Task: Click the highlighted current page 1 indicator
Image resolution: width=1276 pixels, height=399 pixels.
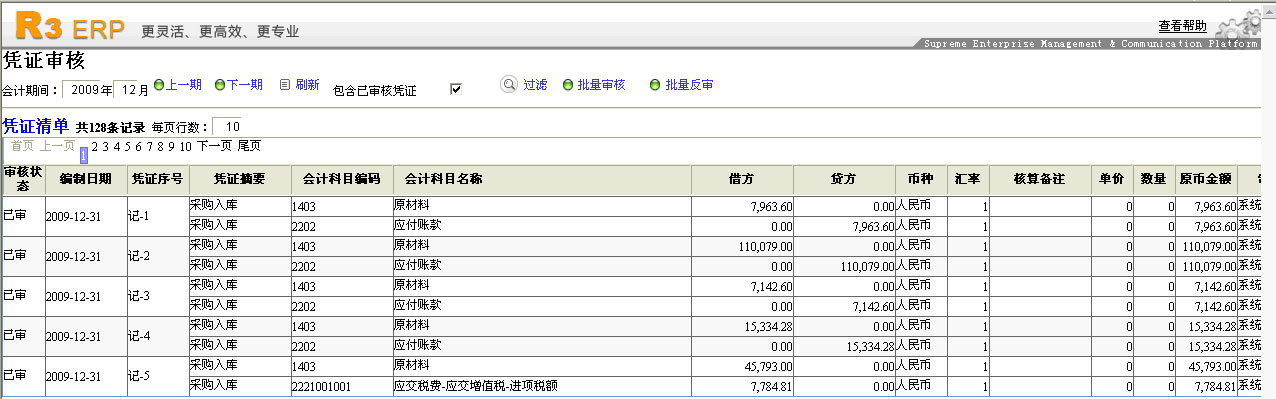Action: (x=84, y=155)
